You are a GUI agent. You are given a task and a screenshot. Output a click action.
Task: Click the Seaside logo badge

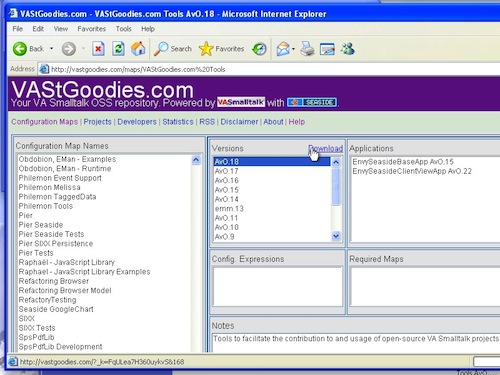tap(312, 102)
